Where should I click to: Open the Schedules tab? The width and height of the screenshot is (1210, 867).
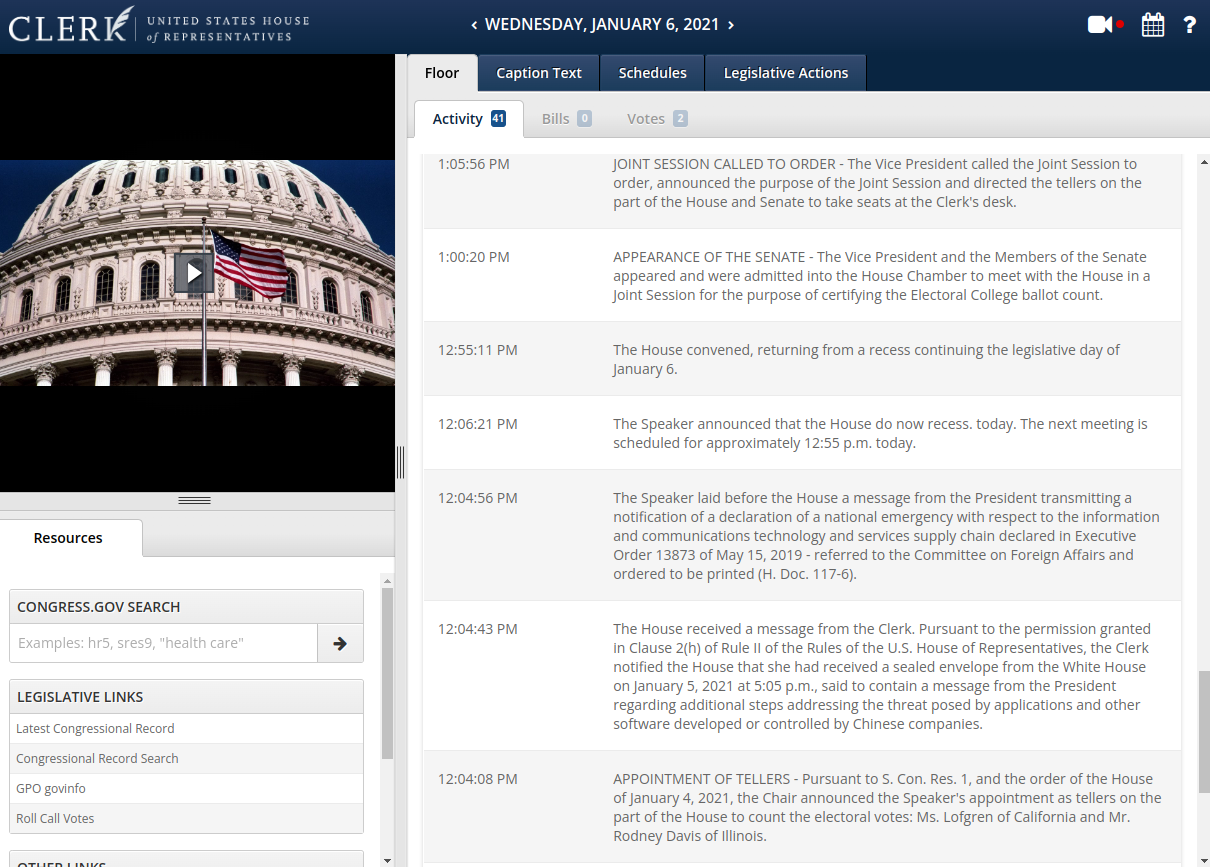coord(652,73)
